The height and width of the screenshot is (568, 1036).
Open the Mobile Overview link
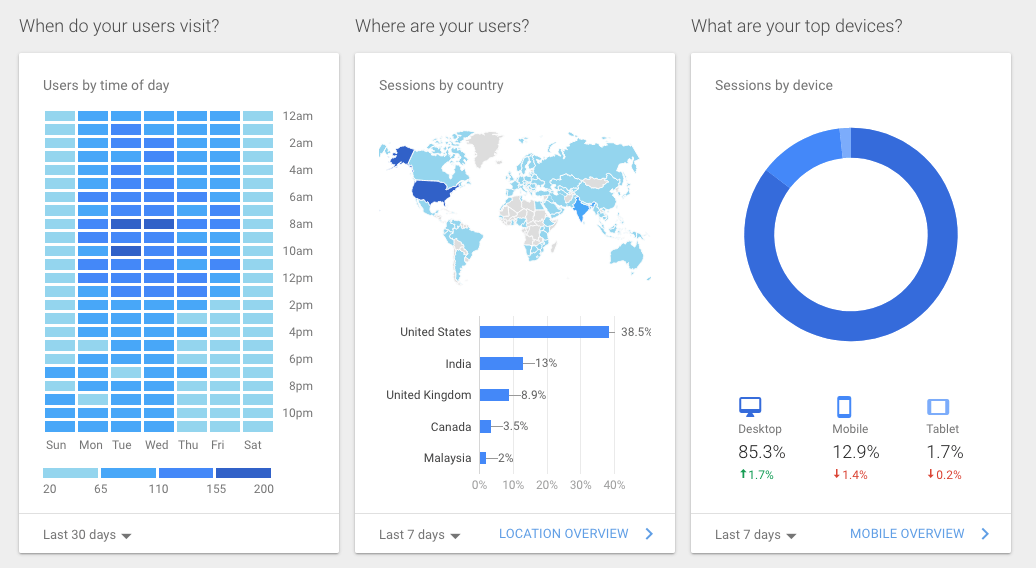(907, 534)
